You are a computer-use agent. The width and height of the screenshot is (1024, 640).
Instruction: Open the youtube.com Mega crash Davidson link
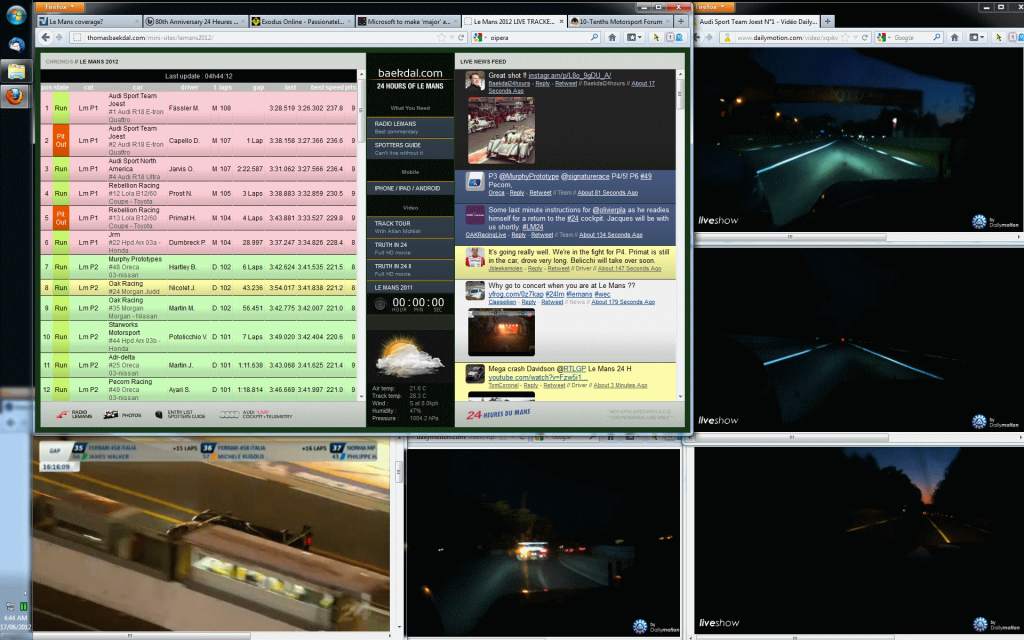537,377
